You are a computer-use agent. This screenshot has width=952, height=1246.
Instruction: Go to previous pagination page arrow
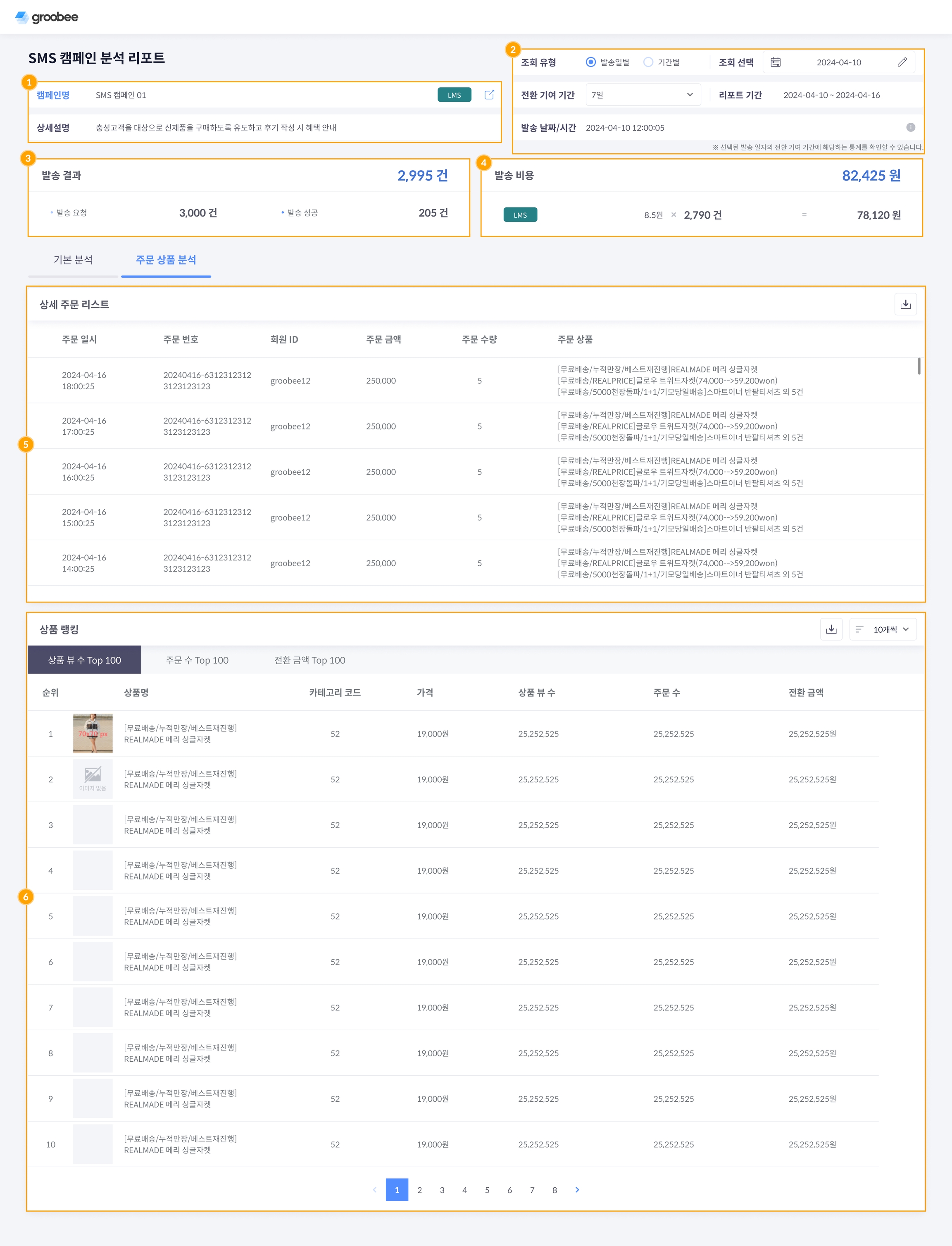(375, 1189)
